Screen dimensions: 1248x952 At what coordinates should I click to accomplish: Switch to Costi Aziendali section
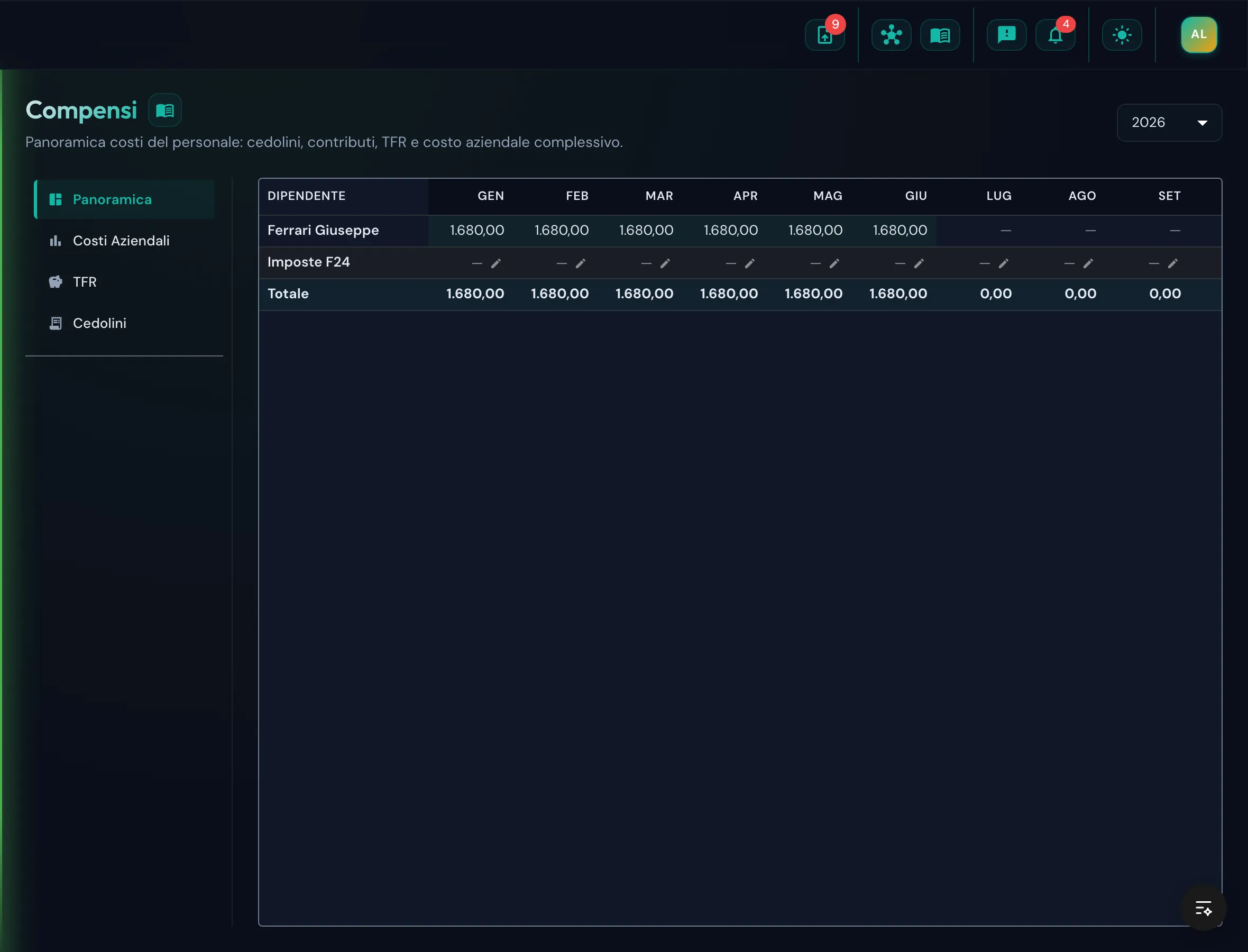pyautogui.click(x=125, y=241)
